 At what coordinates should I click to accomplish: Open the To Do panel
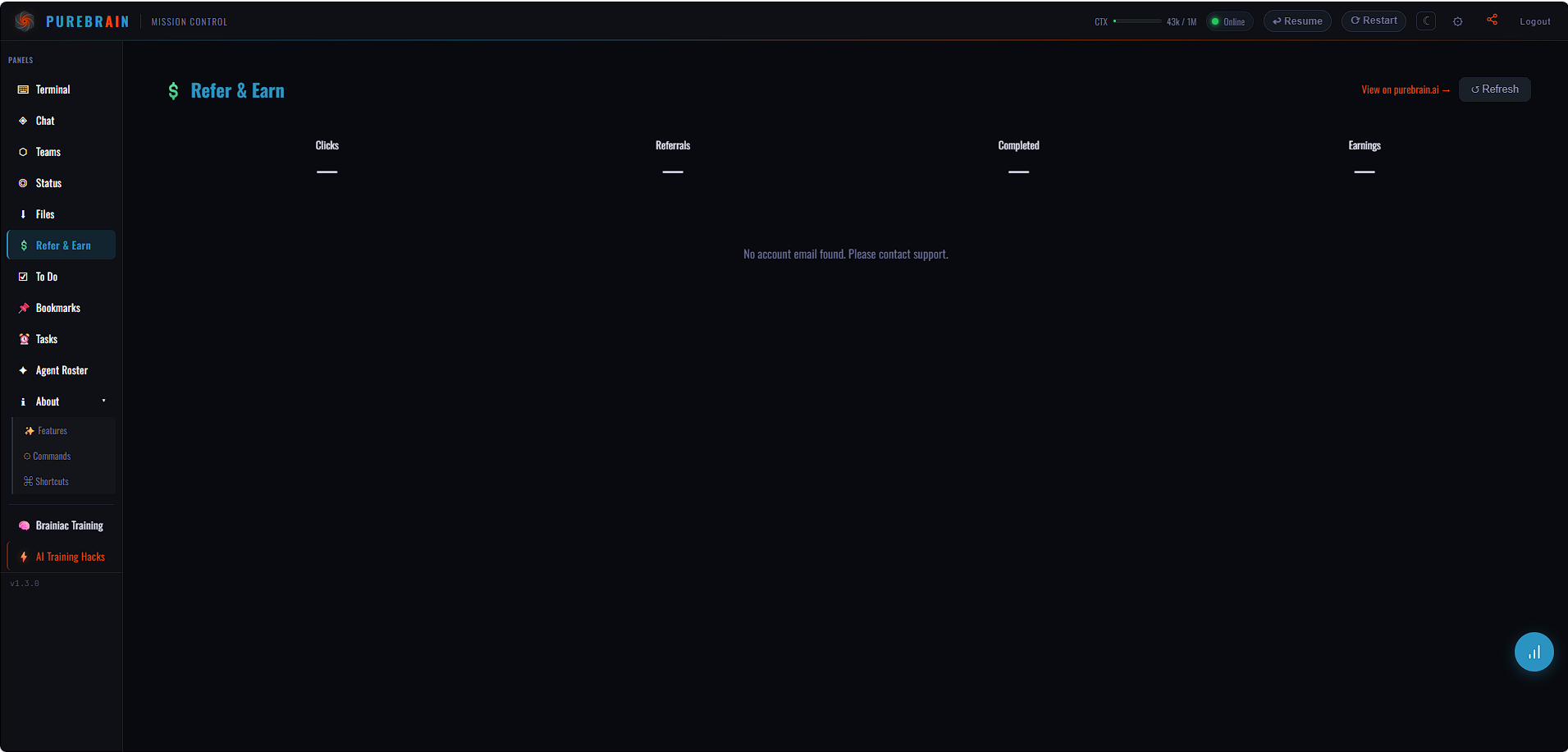[62, 277]
